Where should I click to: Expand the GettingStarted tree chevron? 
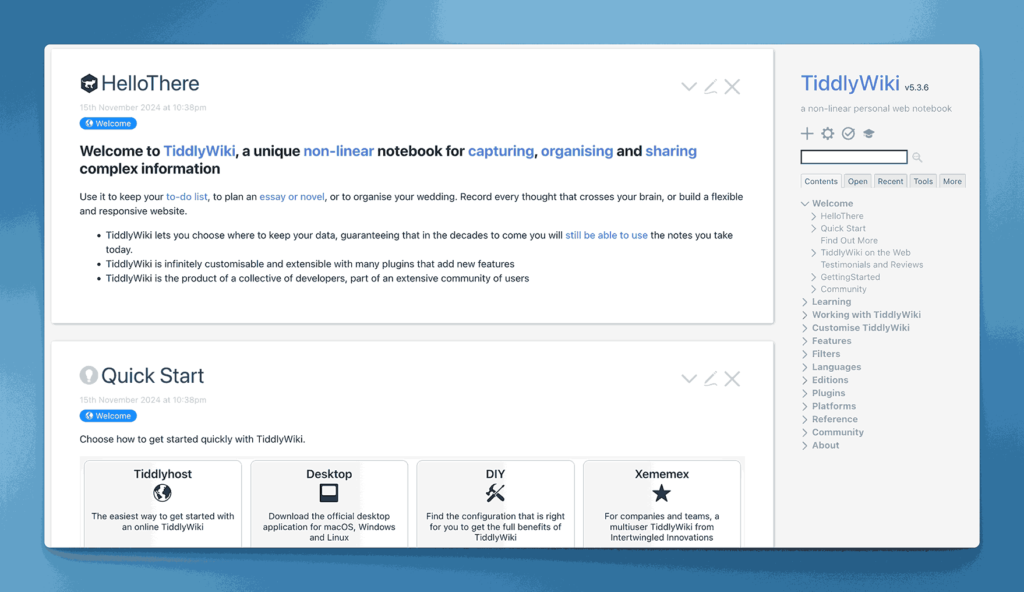(x=814, y=277)
